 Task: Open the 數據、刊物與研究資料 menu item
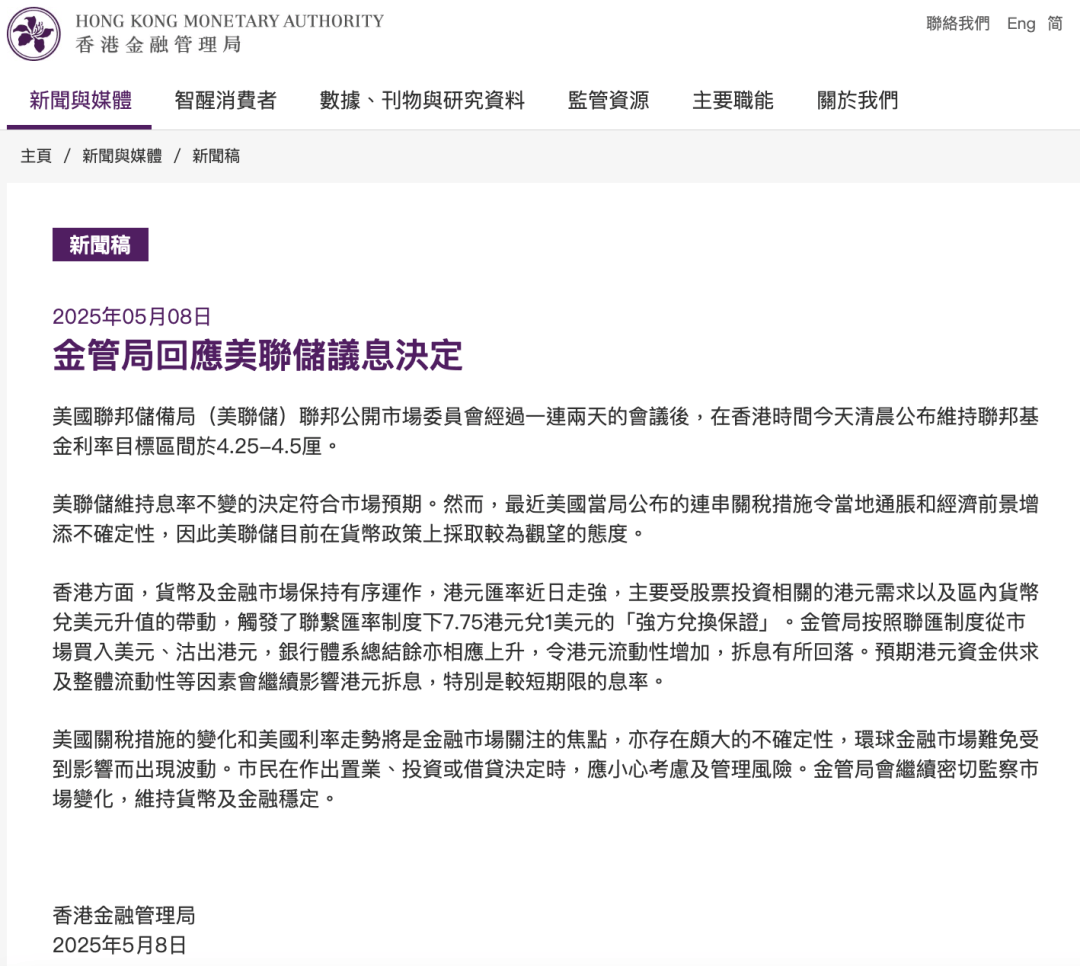coord(422,101)
